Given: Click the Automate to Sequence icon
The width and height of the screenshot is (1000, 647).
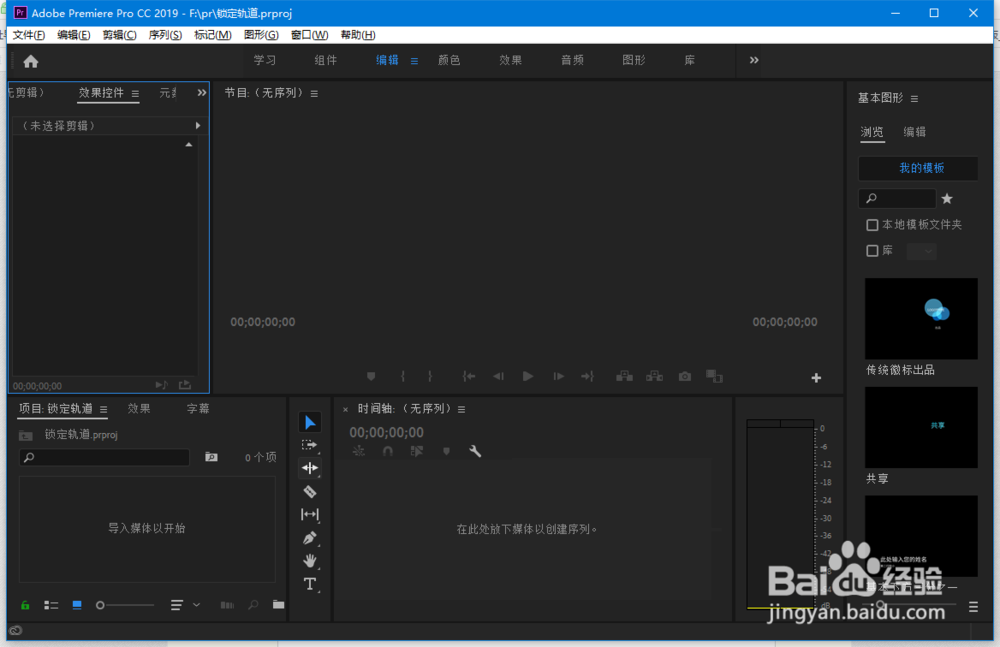Looking at the screenshot, I should (x=227, y=605).
